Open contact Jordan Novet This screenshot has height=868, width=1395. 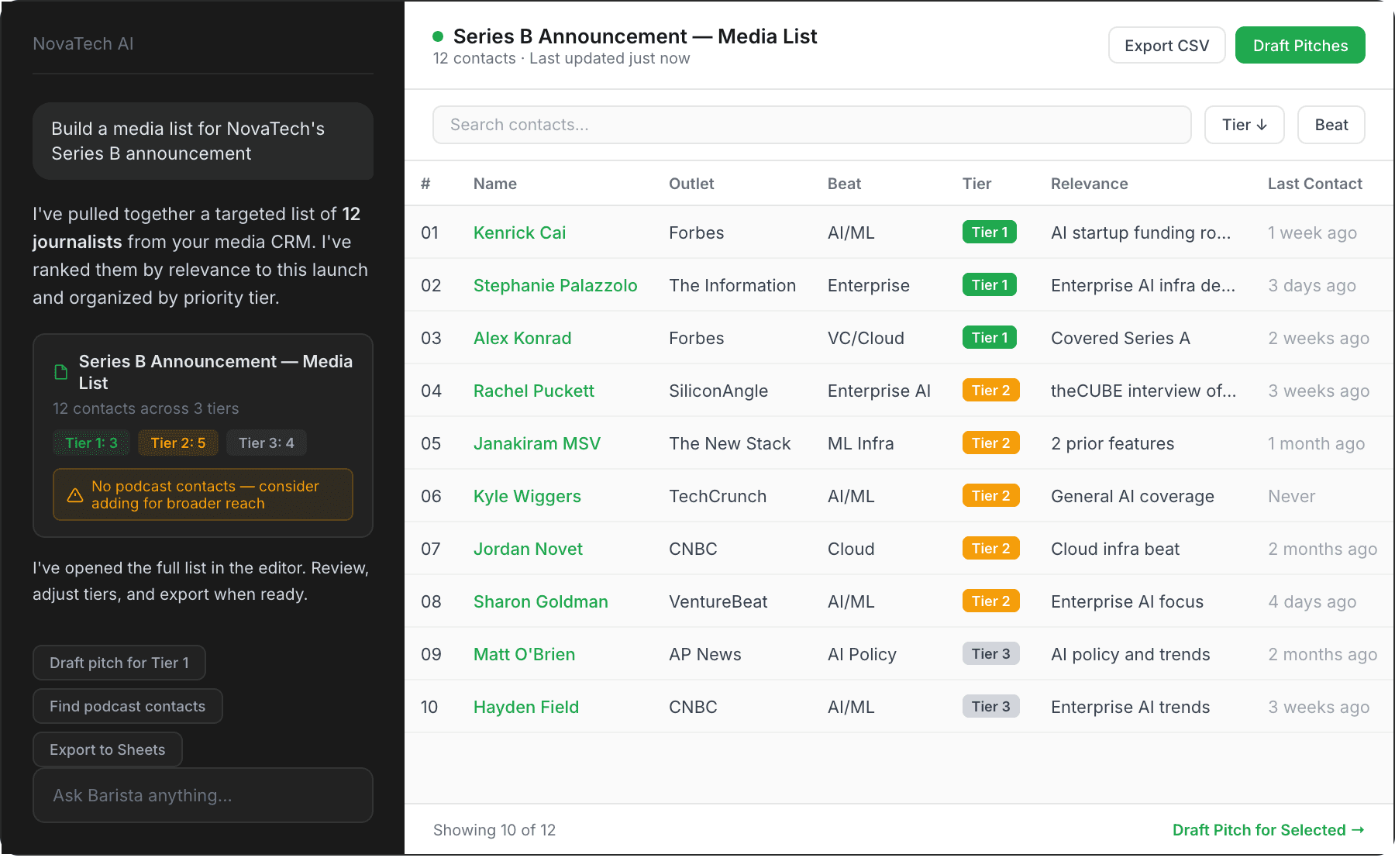[528, 549]
